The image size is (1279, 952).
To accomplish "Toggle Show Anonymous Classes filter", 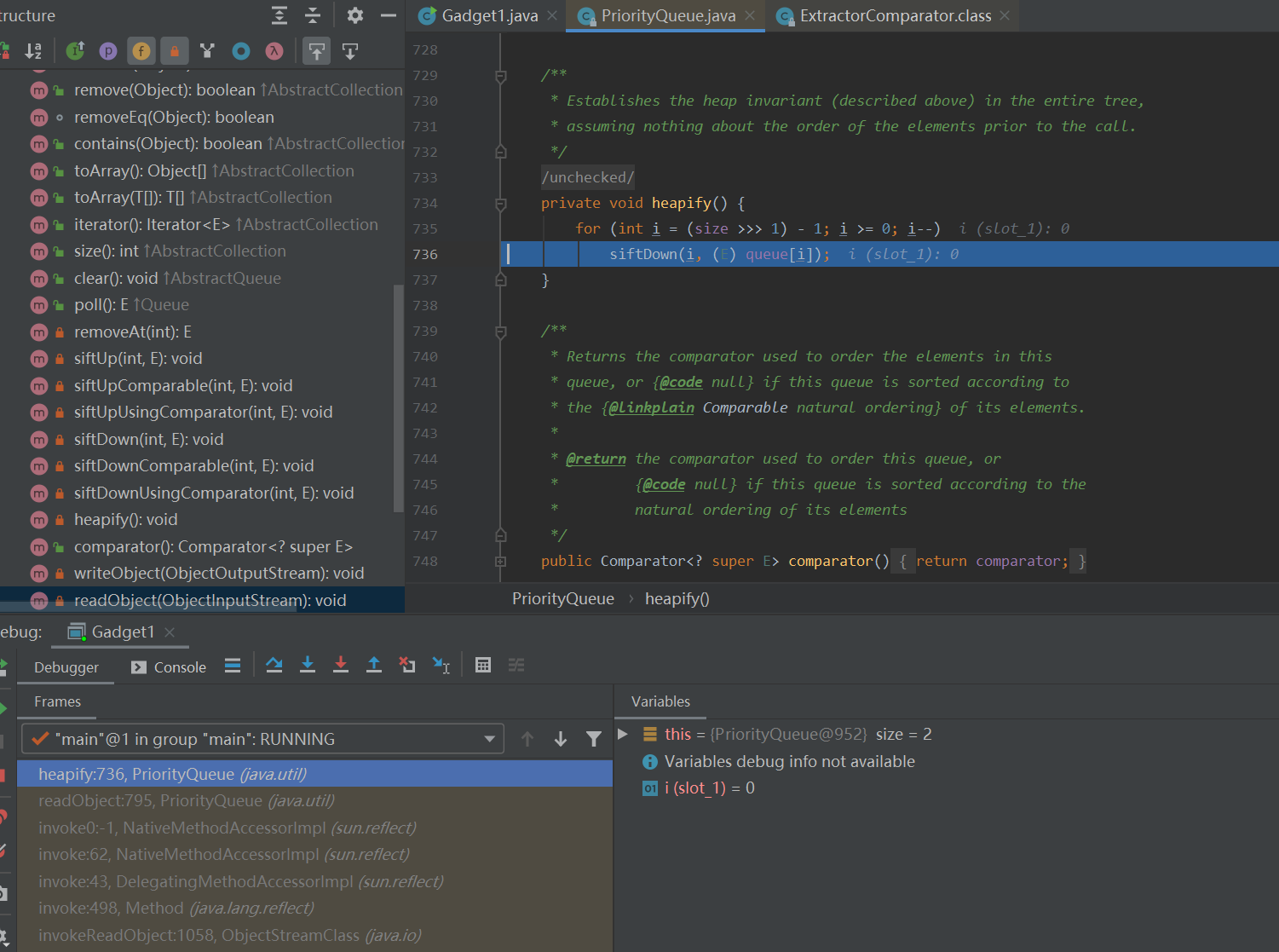I will 241,51.
